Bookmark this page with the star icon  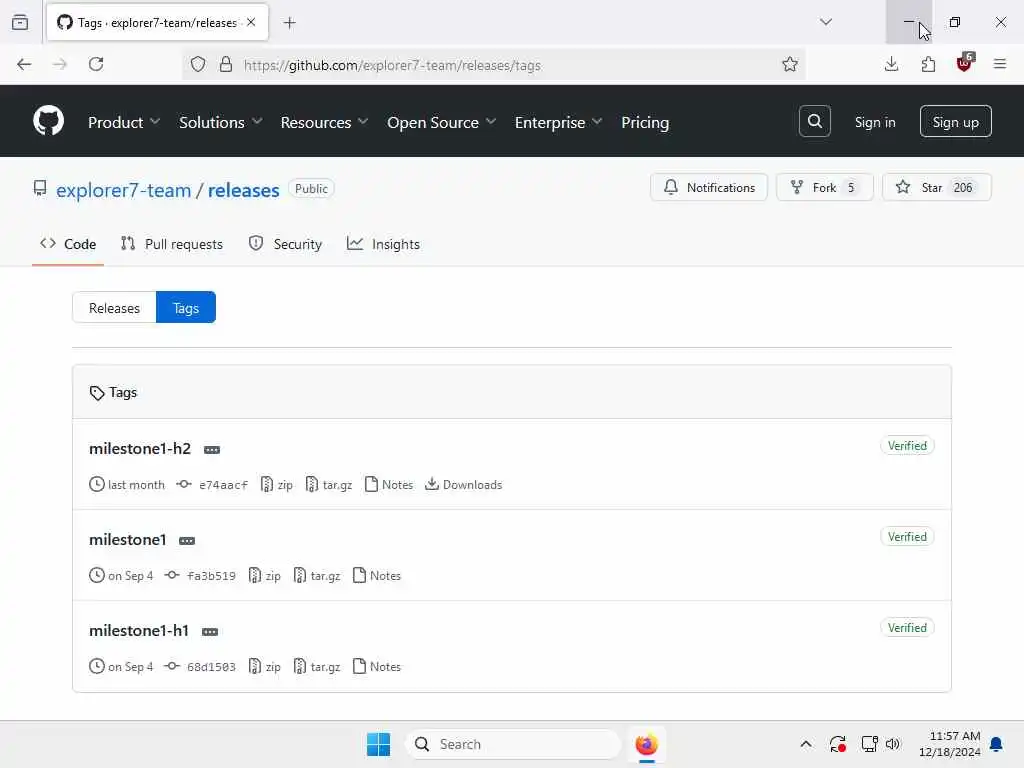790,64
